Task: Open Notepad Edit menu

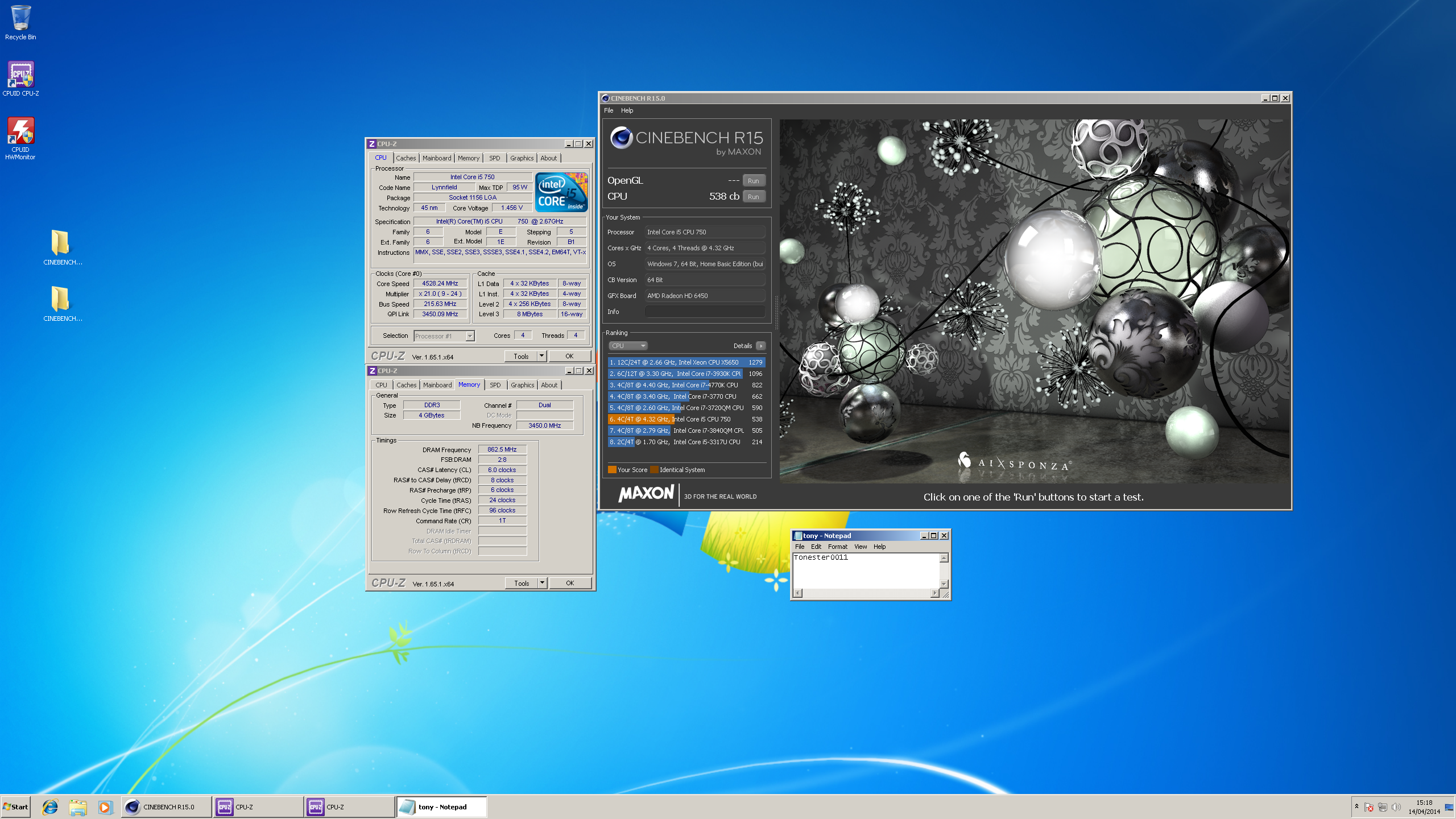Action: pyautogui.click(x=816, y=547)
